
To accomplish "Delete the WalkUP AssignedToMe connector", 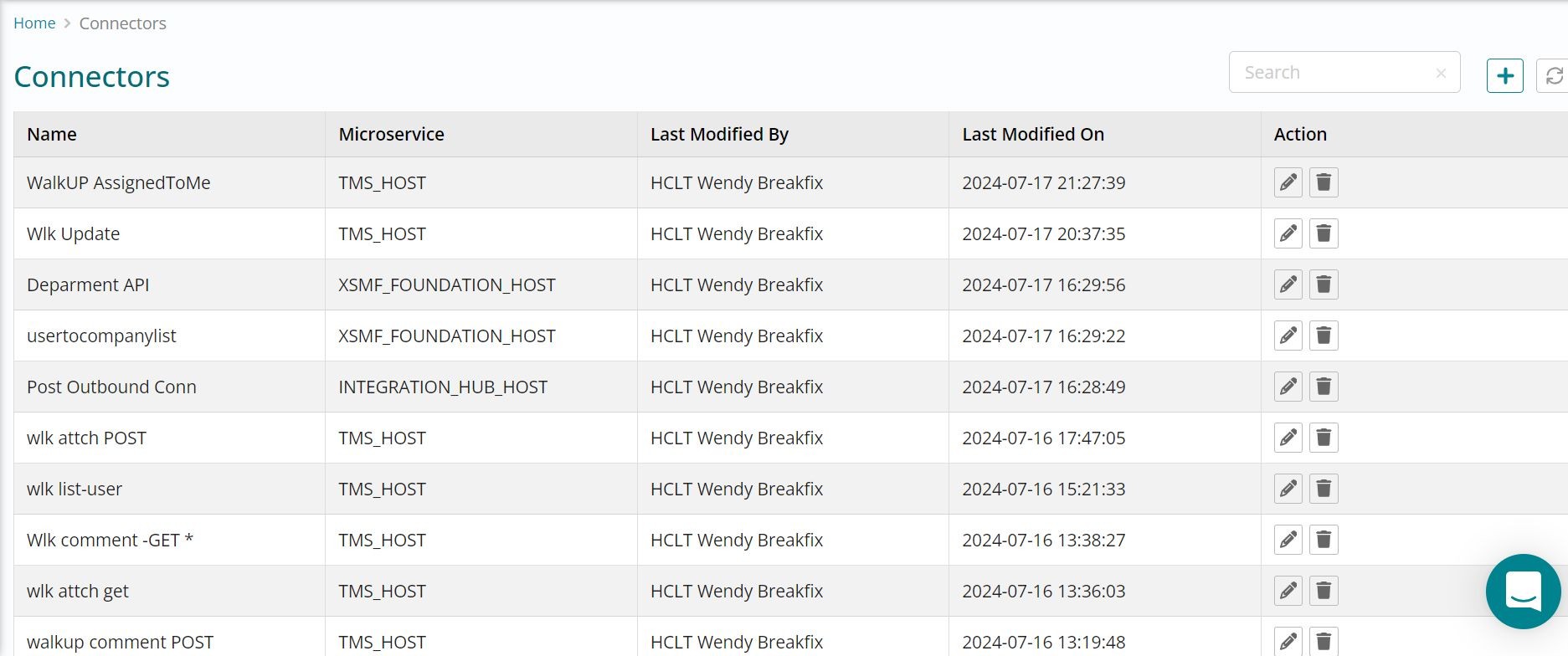I will pos(1324,182).
